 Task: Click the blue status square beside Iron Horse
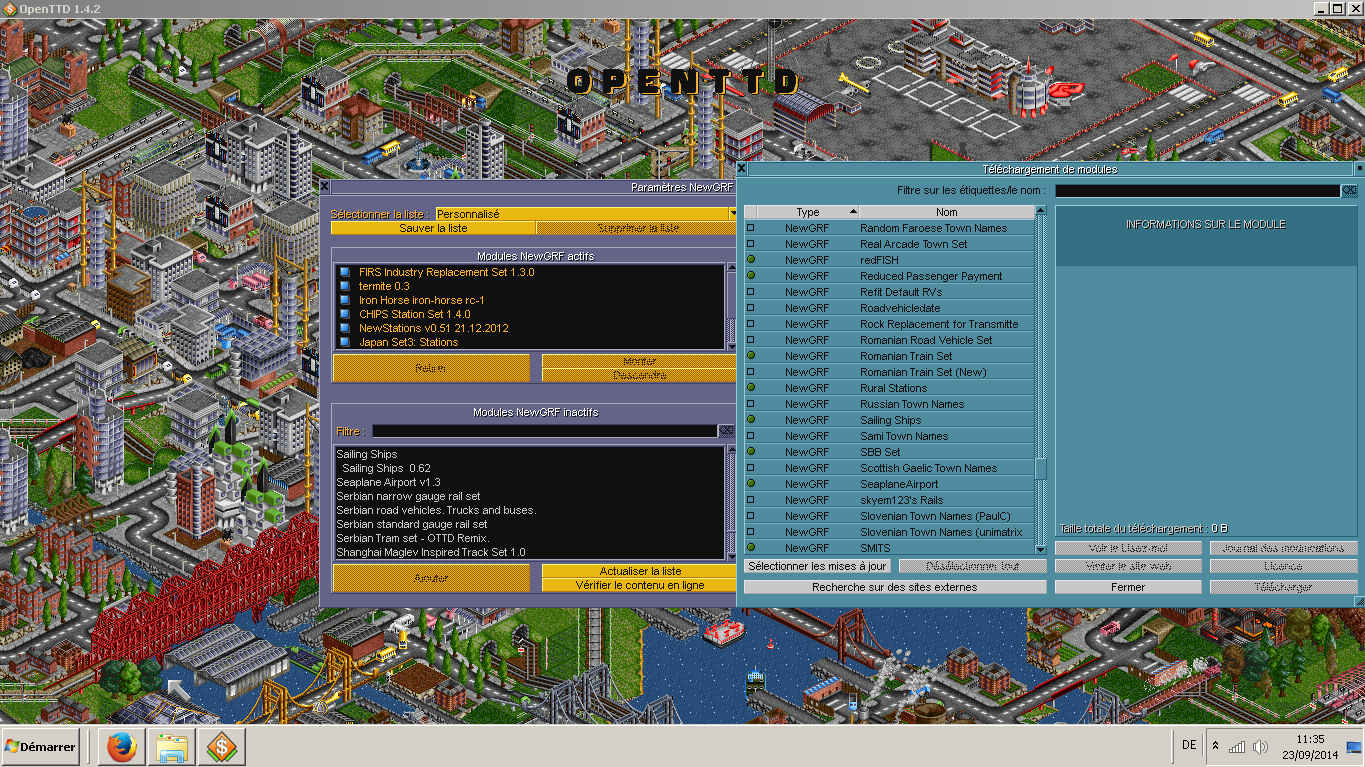[345, 300]
